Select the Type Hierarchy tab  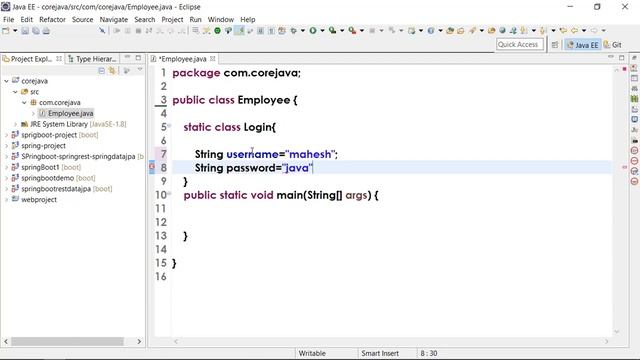click(92, 59)
